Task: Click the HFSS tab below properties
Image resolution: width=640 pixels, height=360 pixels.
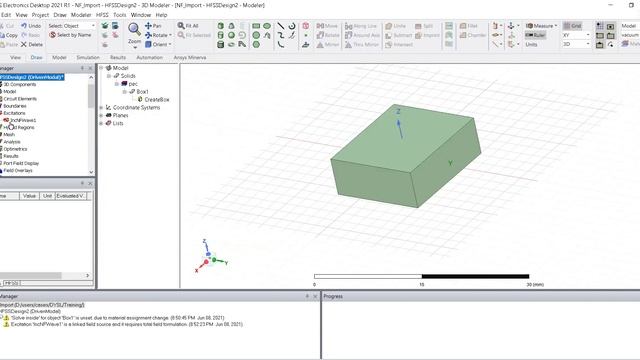Action: tap(11, 283)
